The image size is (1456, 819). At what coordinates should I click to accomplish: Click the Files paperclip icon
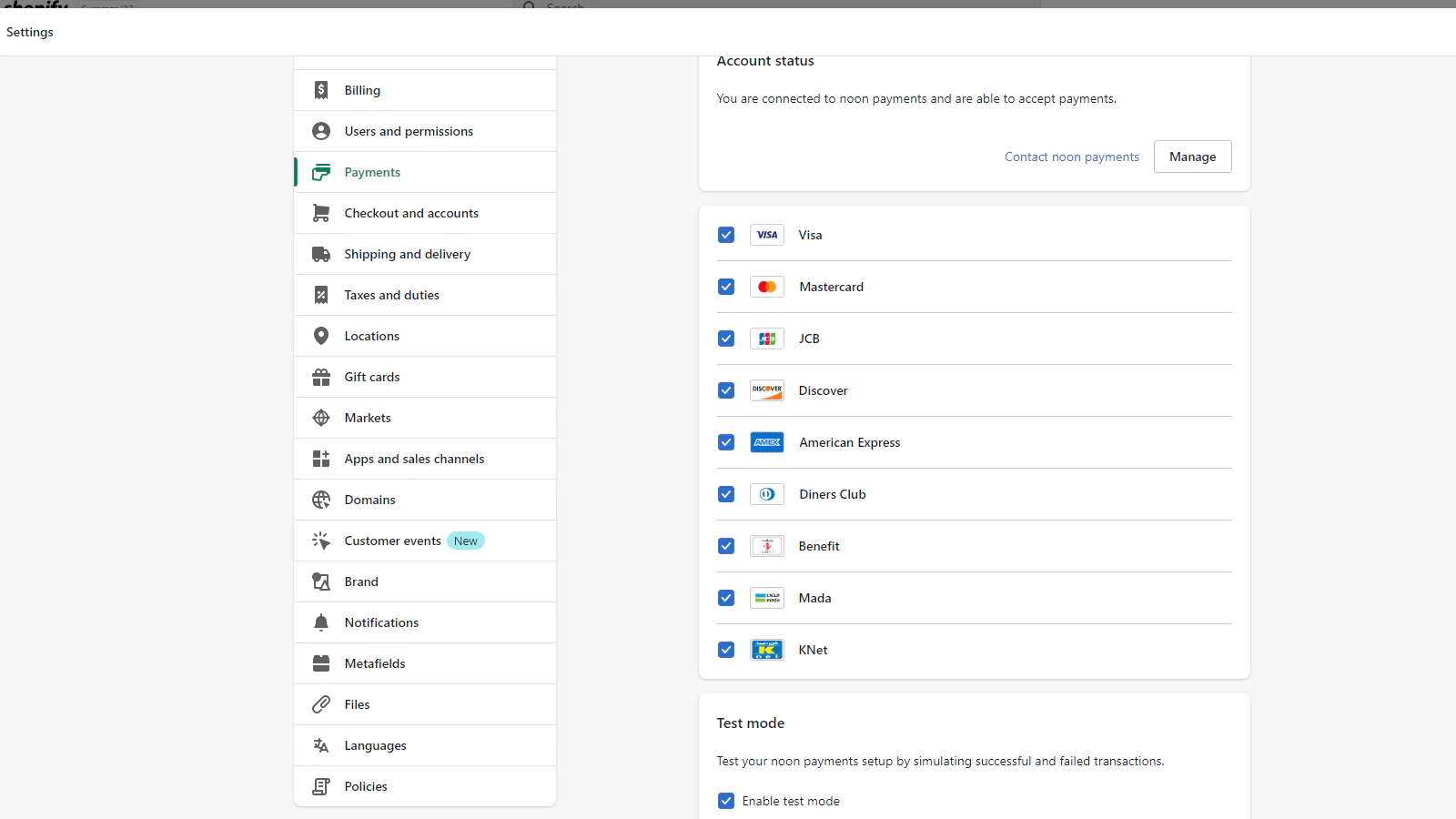[321, 704]
